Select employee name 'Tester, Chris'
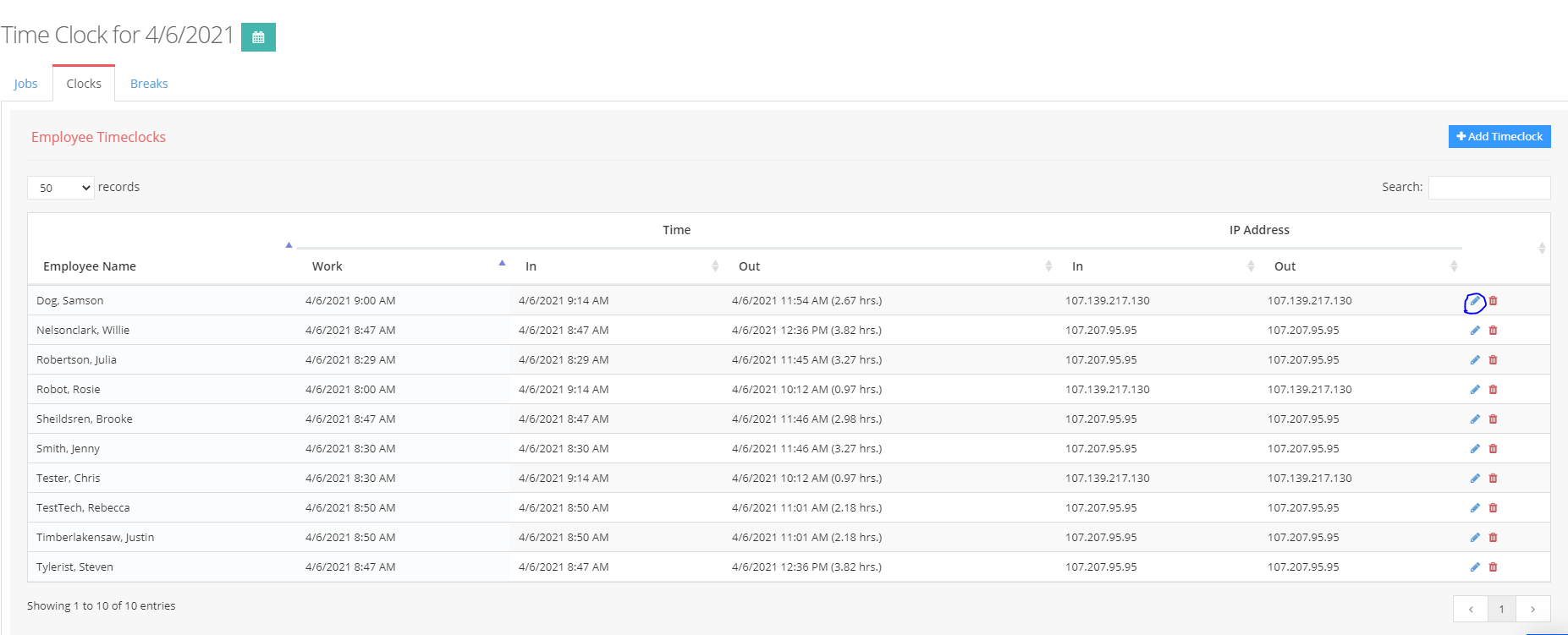1568x635 pixels. 69,479
